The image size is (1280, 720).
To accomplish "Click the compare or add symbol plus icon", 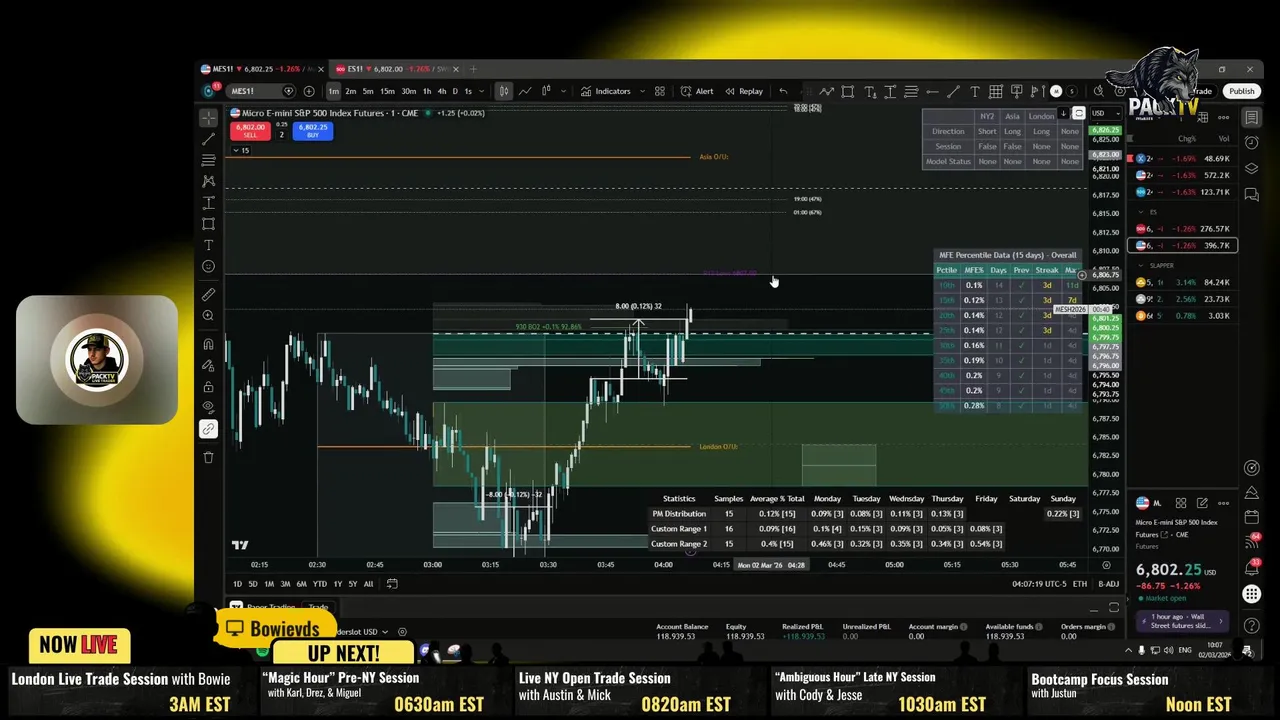I will 308,91.
